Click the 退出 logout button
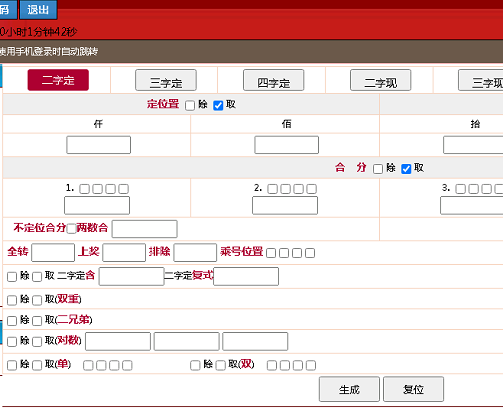The image size is (504, 408). click(38, 10)
